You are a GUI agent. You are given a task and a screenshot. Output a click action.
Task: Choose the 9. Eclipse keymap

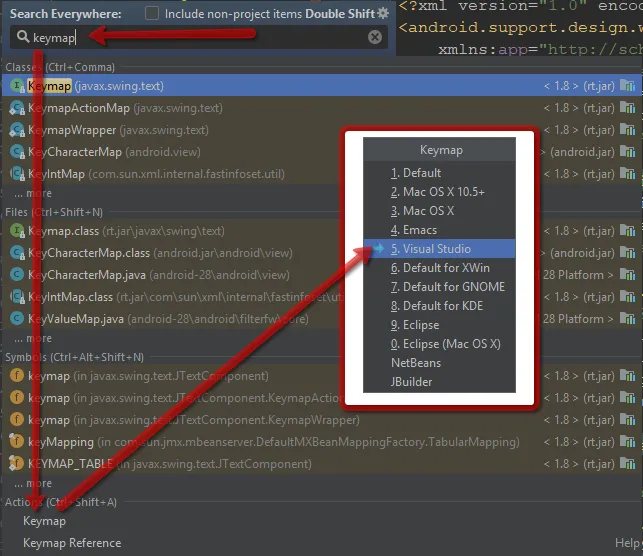(439, 325)
